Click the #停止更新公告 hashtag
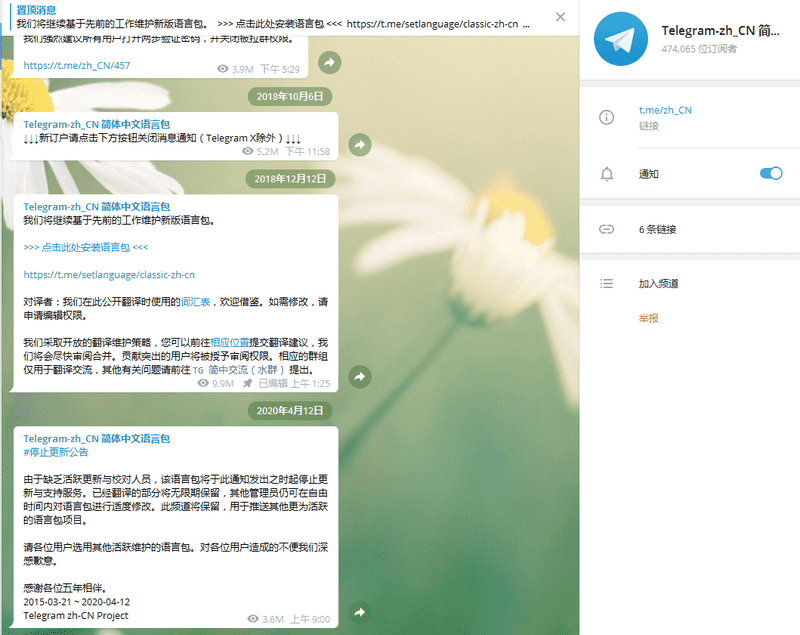Image resolution: width=800 pixels, height=635 pixels. tap(56, 452)
